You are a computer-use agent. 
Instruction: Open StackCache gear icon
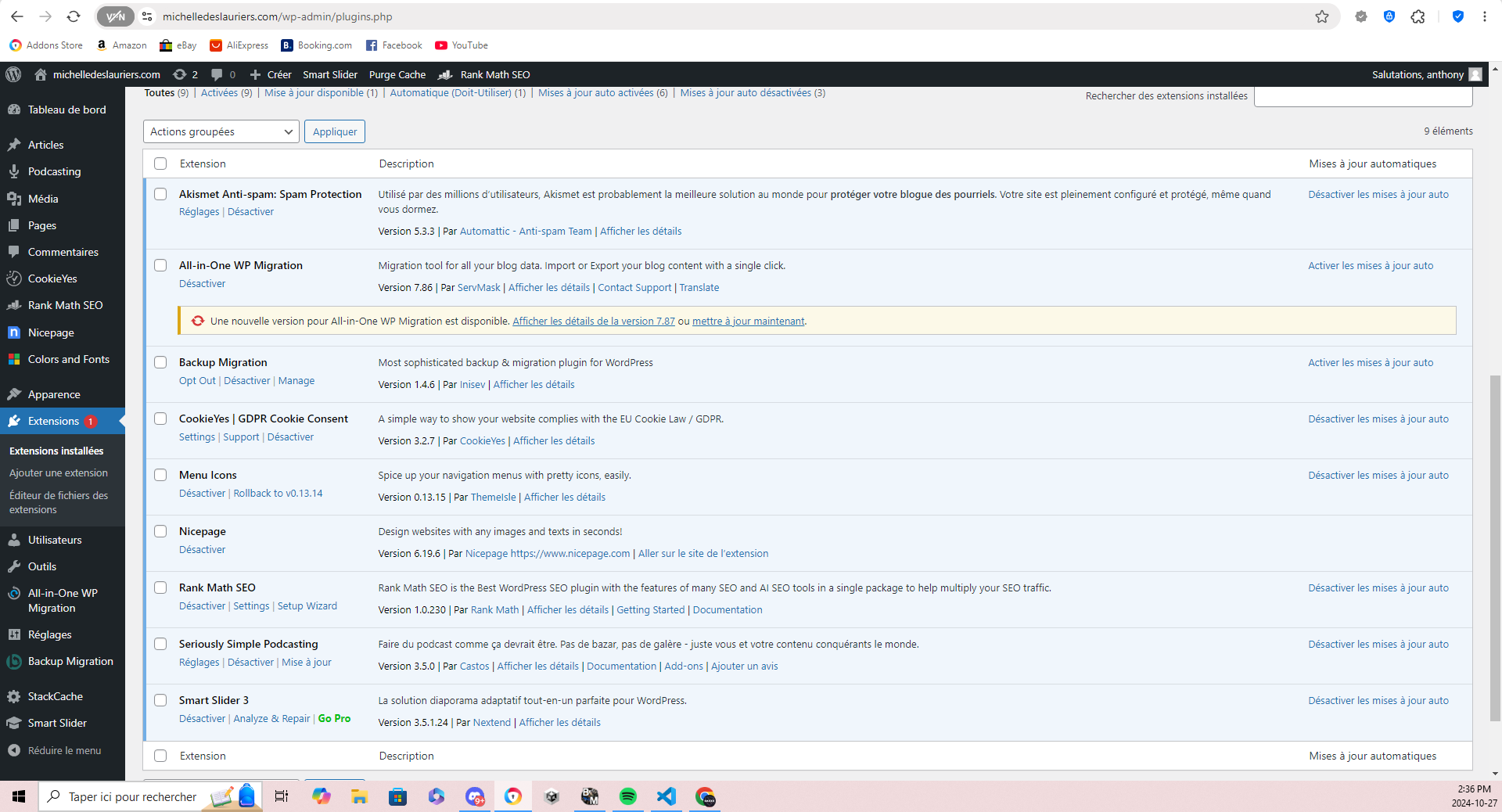coord(14,696)
